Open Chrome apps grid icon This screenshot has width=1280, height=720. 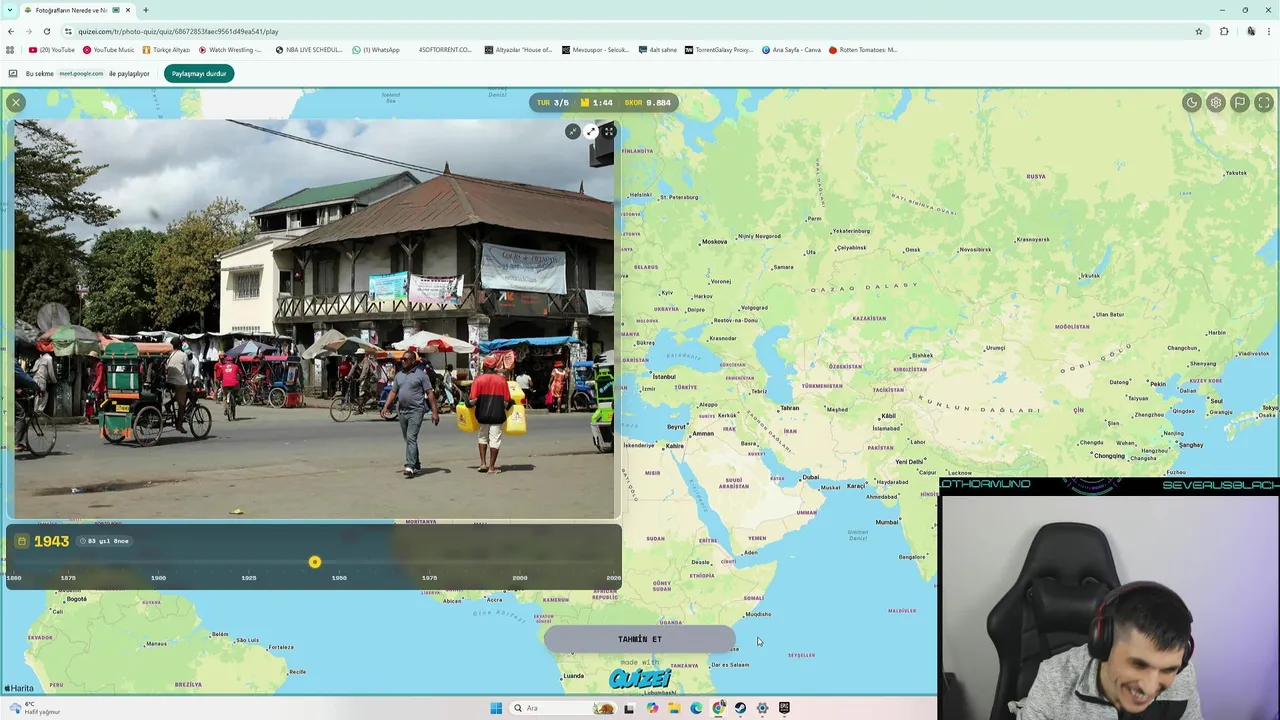point(10,49)
